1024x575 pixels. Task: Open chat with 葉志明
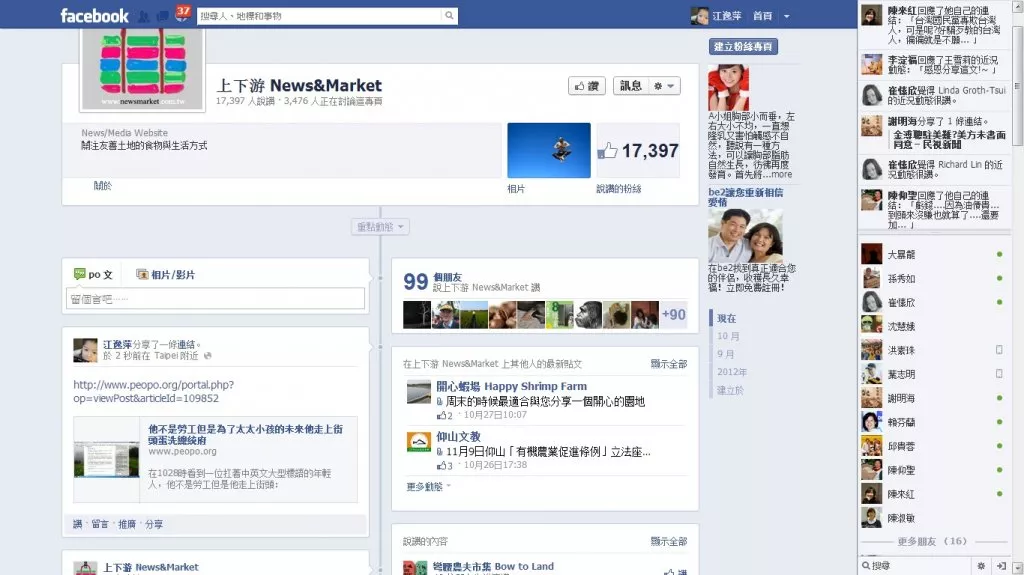933,374
